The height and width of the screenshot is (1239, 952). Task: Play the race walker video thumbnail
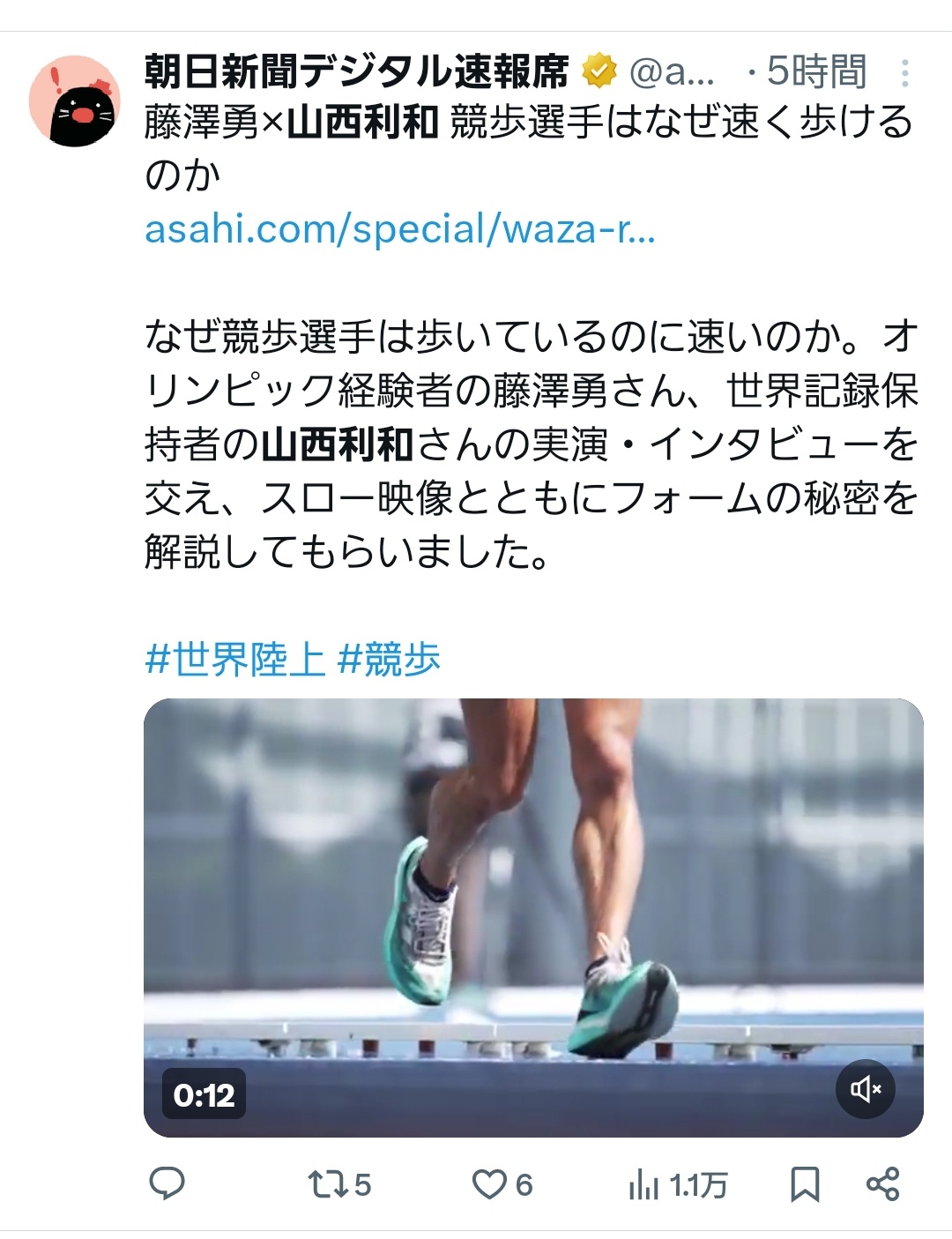point(533,917)
